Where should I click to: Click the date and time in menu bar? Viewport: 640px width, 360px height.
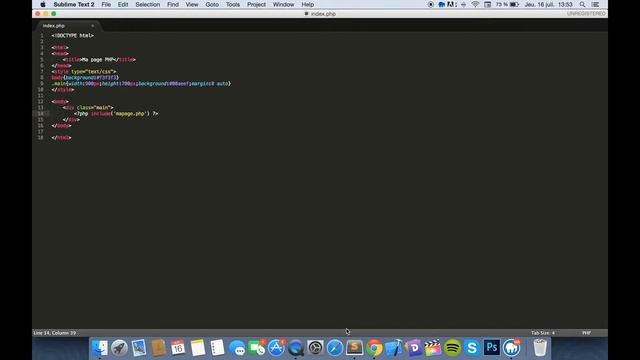tap(548, 4)
